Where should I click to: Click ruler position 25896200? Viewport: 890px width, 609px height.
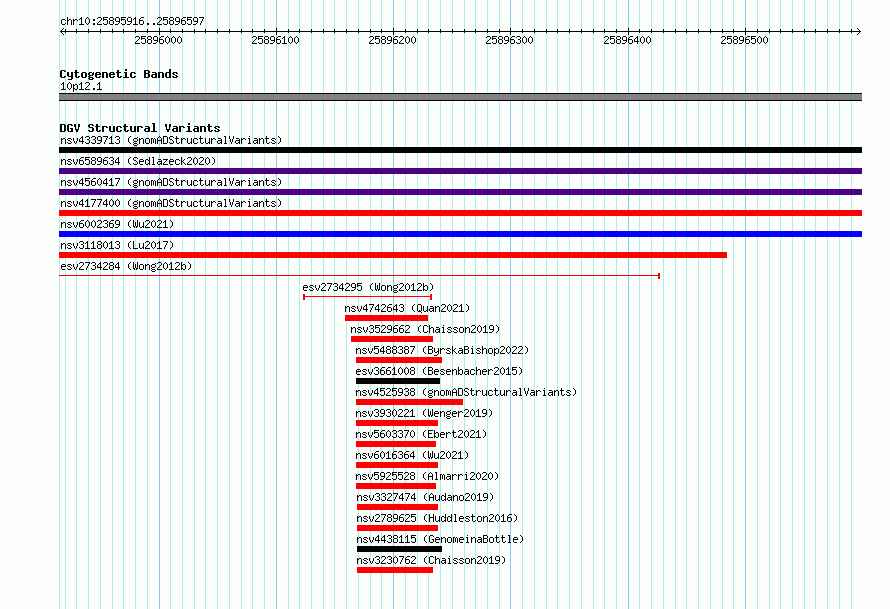point(392,40)
